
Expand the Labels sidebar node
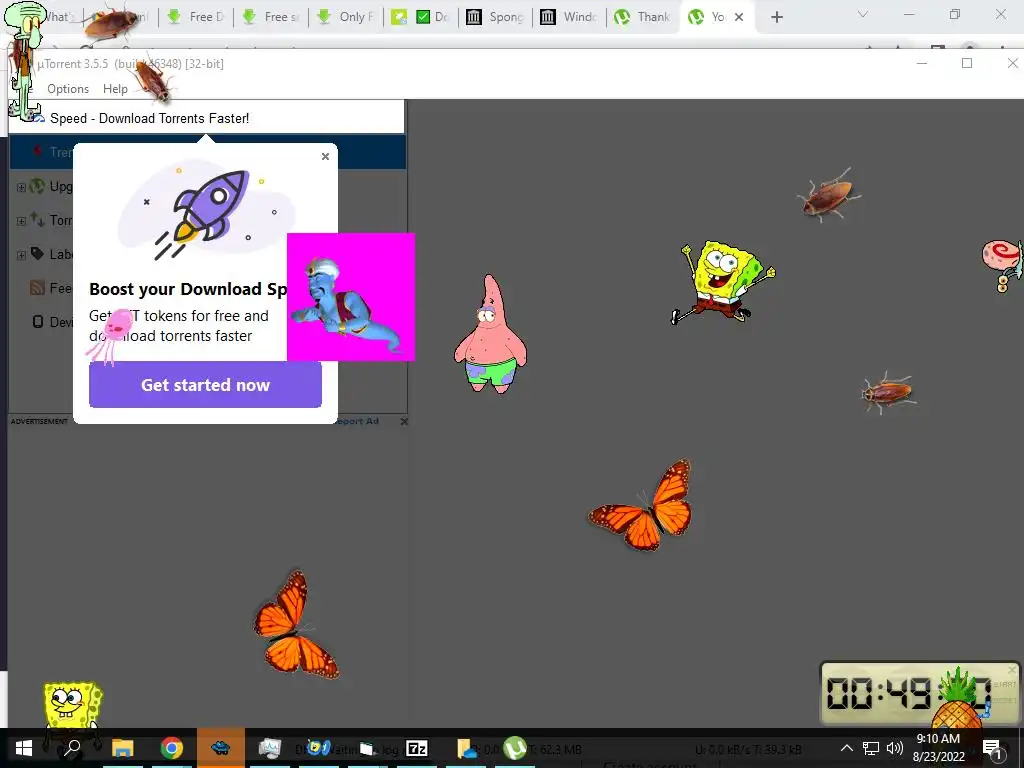pos(21,255)
